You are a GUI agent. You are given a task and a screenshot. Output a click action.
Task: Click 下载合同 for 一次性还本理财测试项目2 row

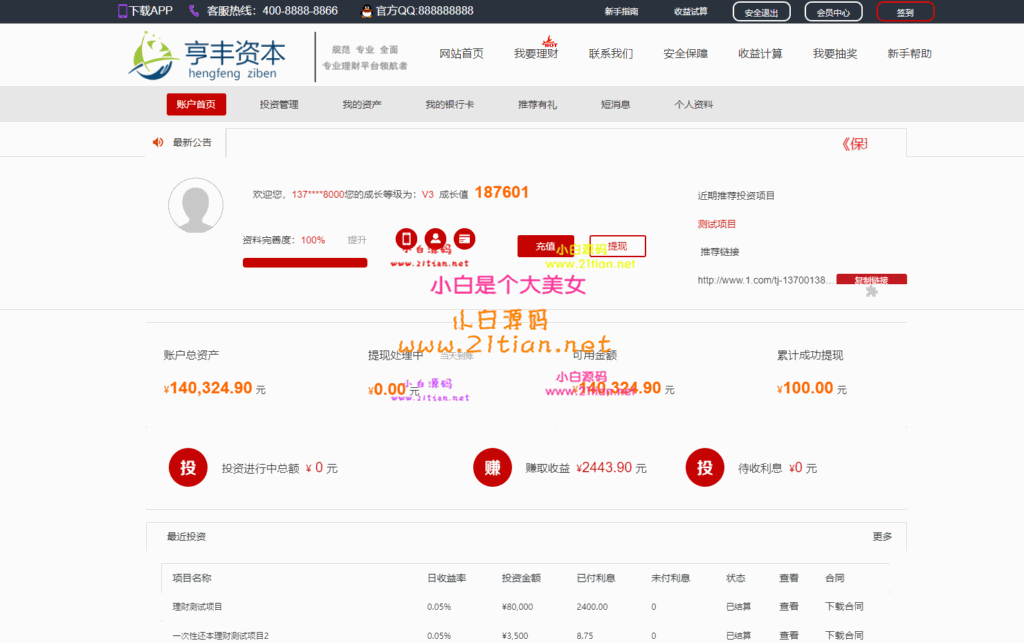844,635
